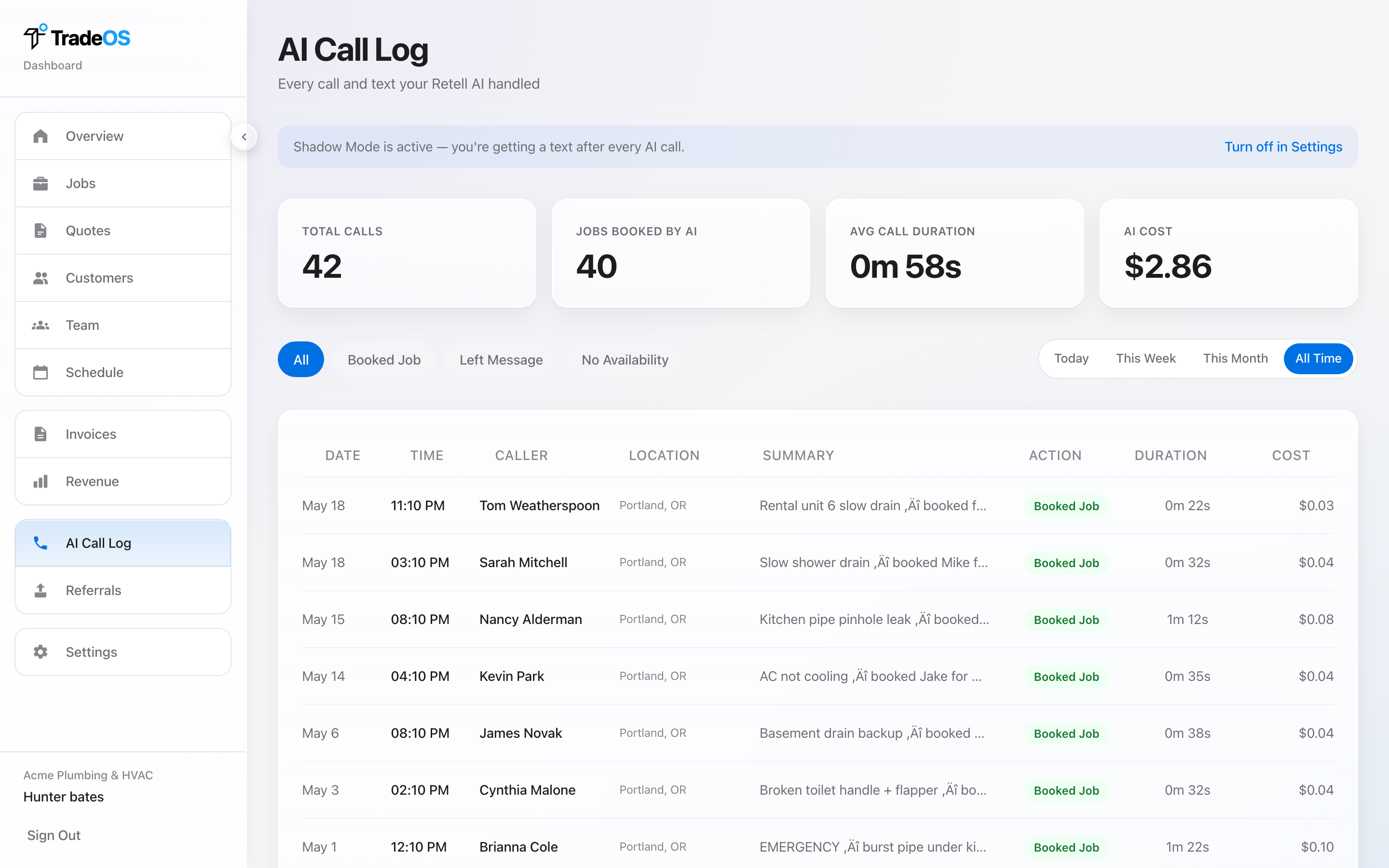Open Tom Weatherspoon's call row
1389x868 pixels.
point(817,506)
